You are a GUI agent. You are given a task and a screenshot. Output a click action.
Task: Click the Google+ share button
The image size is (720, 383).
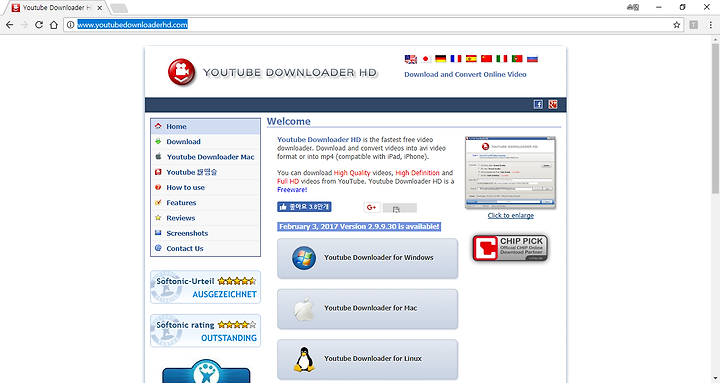click(x=371, y=208)
